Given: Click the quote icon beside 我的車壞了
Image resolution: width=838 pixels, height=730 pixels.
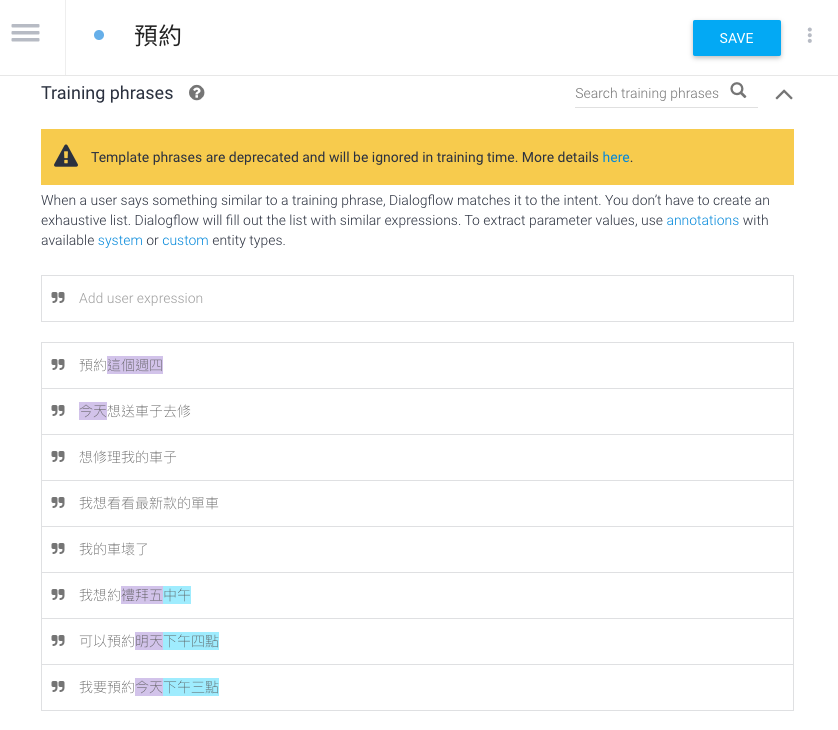Looking at the screenshot, I should click(58, 549).
